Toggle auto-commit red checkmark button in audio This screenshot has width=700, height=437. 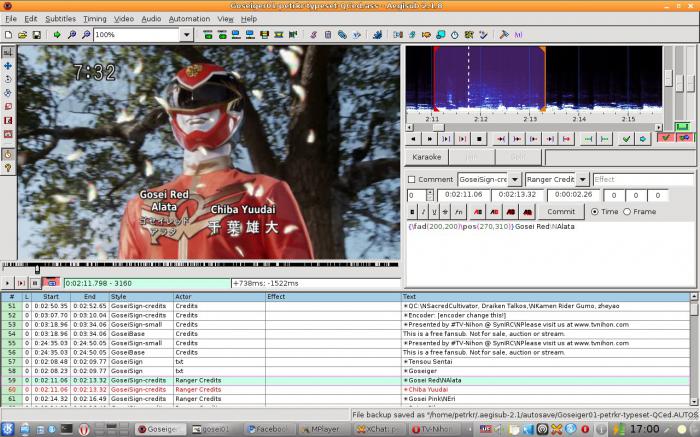[666, 138]
